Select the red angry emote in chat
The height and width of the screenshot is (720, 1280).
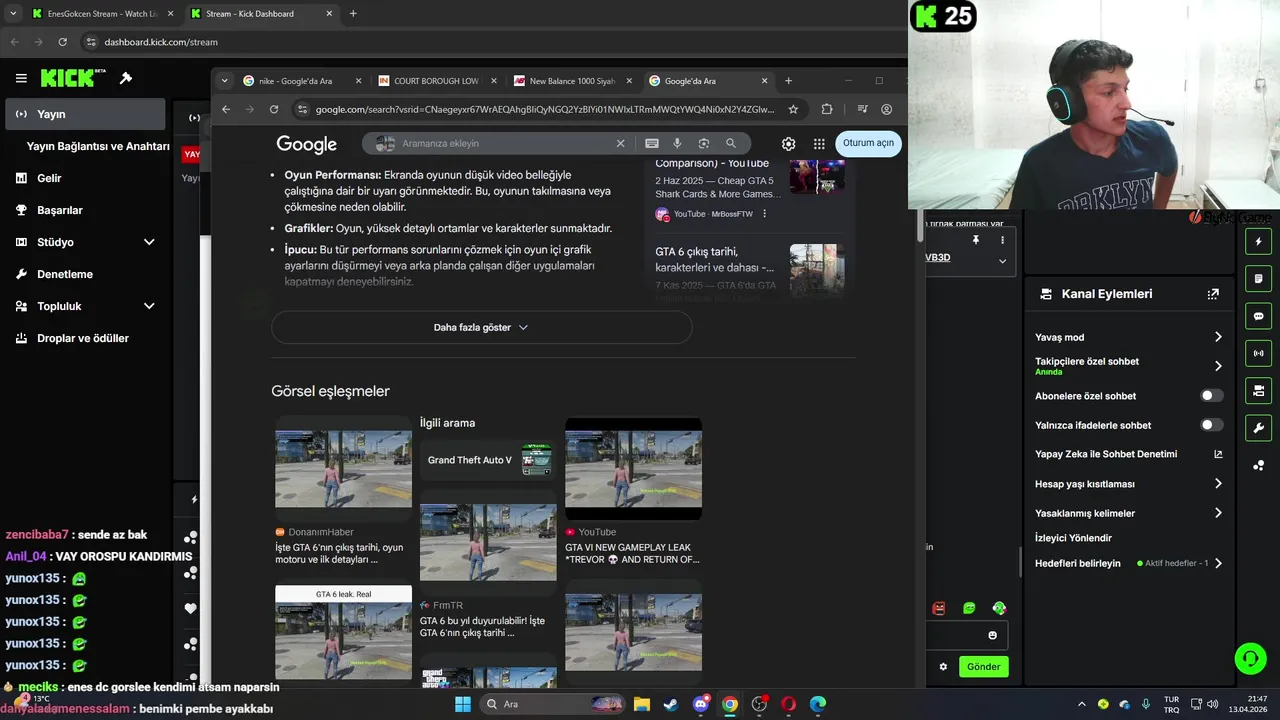[x=939, y=608]
